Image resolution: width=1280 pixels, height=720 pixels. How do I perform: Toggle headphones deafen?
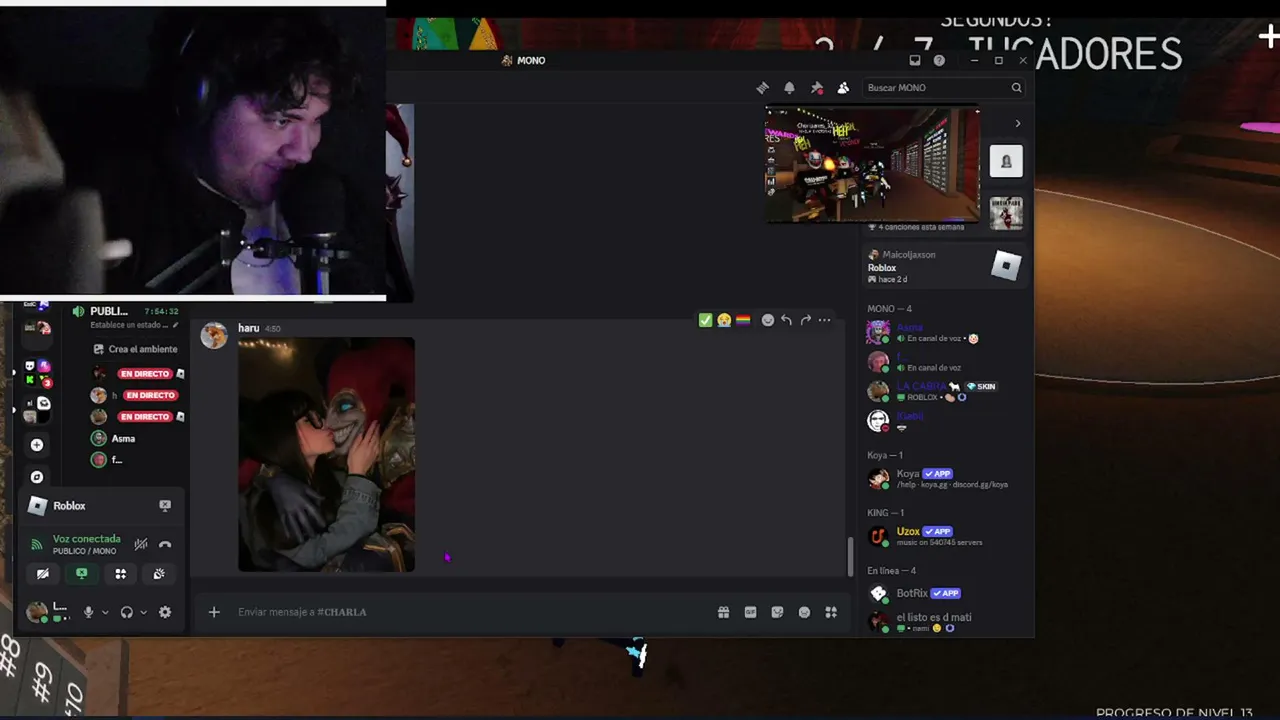click(127, 612)
